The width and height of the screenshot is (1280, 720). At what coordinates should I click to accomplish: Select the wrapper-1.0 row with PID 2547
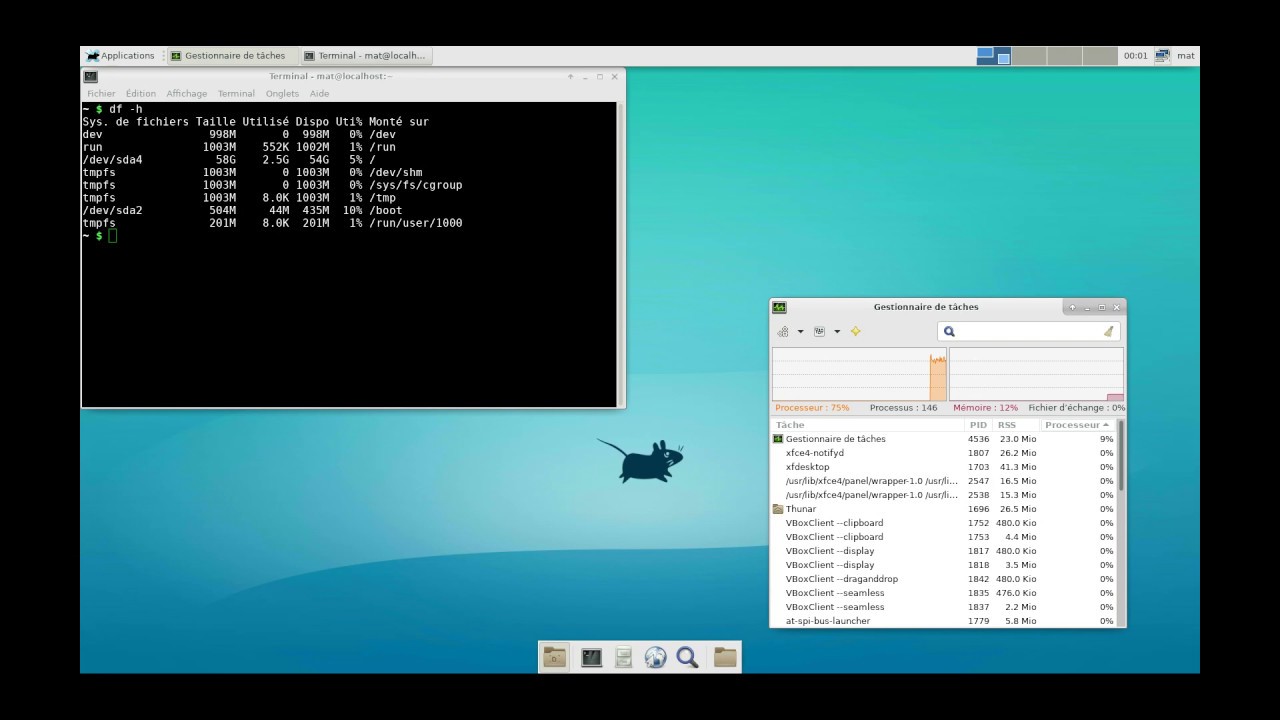(943, 481)
